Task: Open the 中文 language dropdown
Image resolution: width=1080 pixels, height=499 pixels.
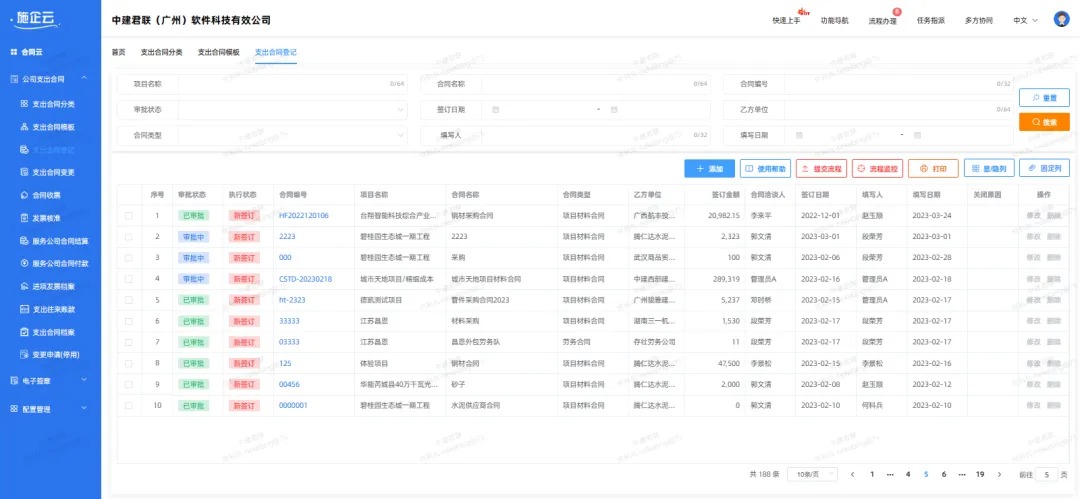Action: pyautogui.click(x=1026, y=21)
